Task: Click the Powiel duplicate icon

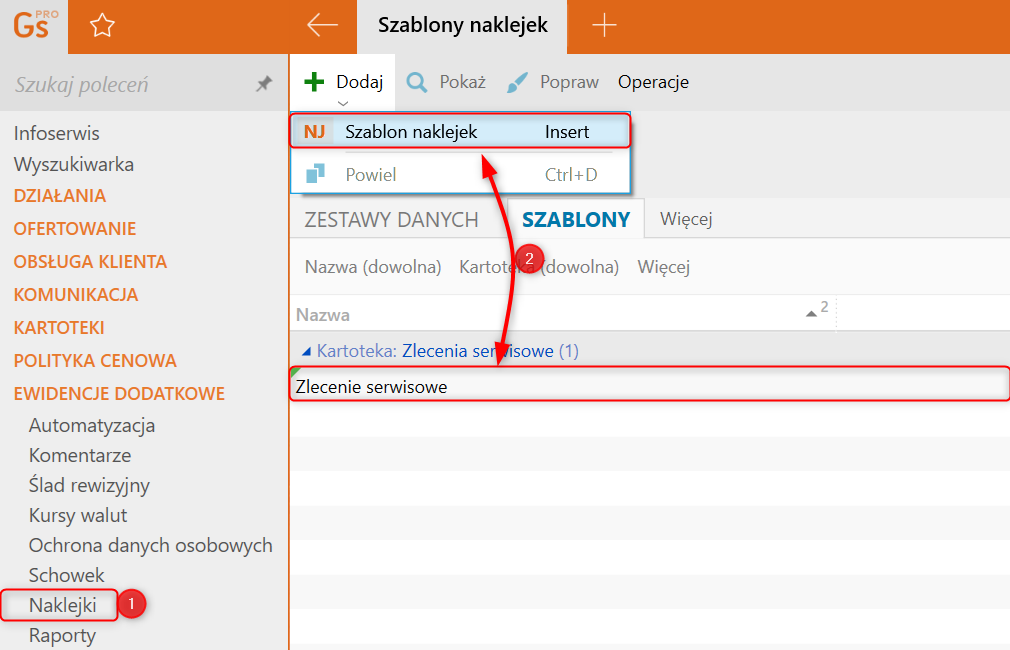Action: 316,174
